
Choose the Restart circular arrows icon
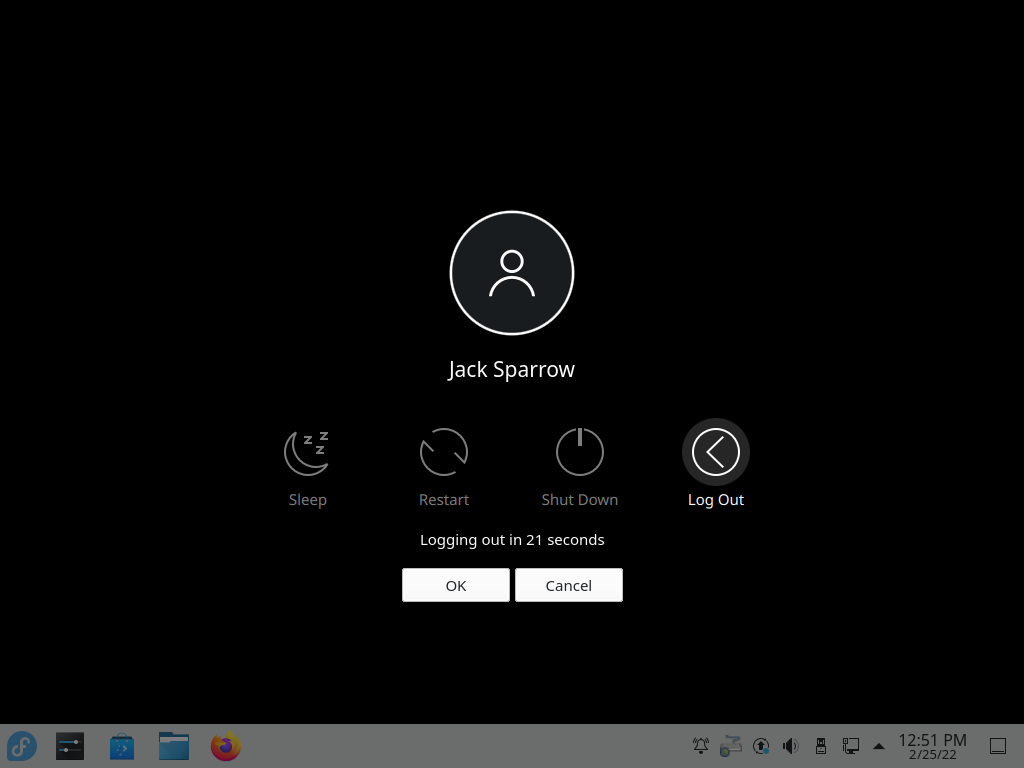point(444,452)
